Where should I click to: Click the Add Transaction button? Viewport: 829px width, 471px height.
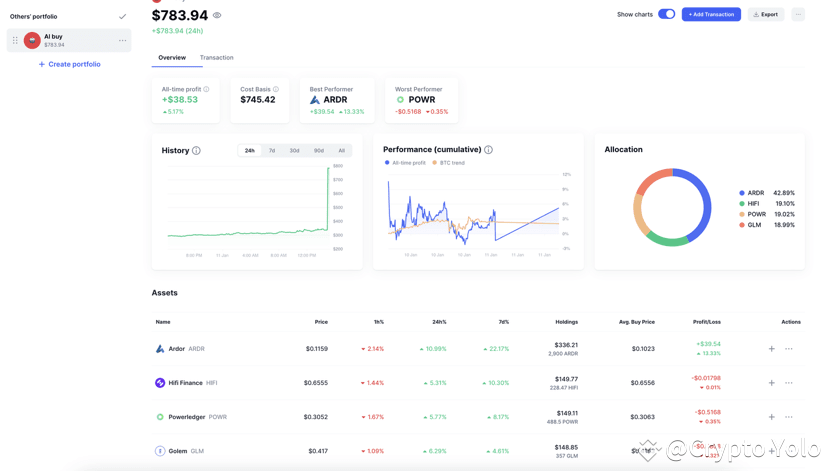tap(711, 14)
